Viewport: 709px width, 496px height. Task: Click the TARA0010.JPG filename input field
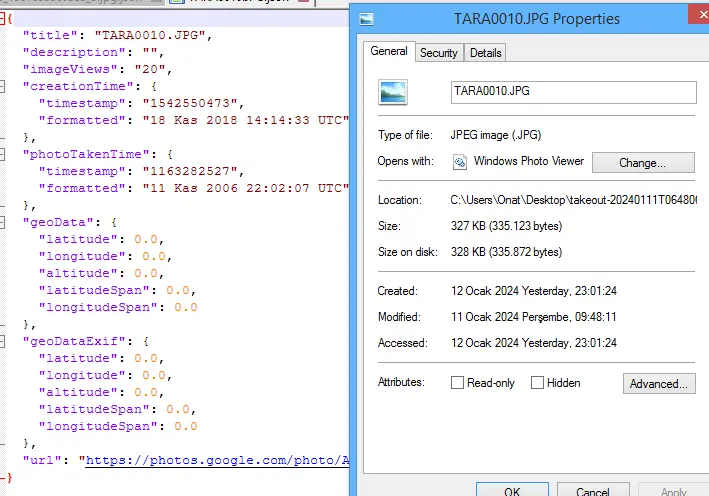[573, 92]
